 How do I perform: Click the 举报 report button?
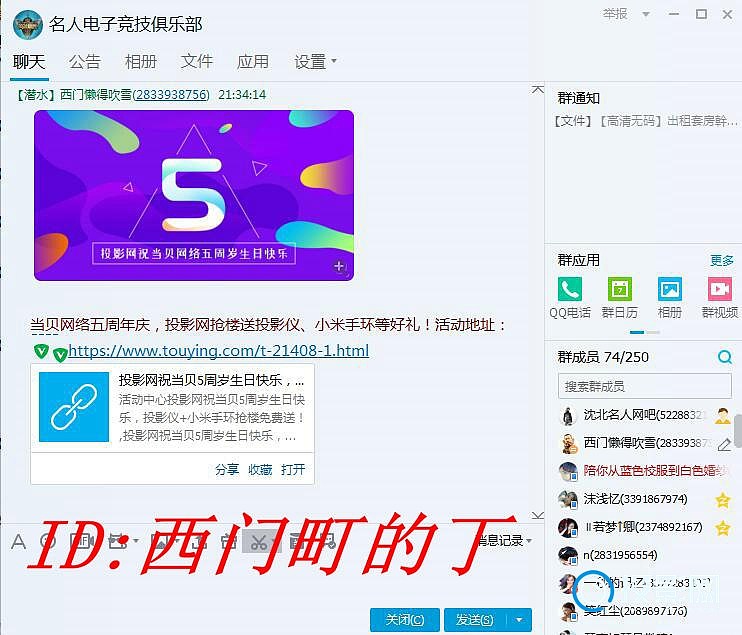point(615,14)
